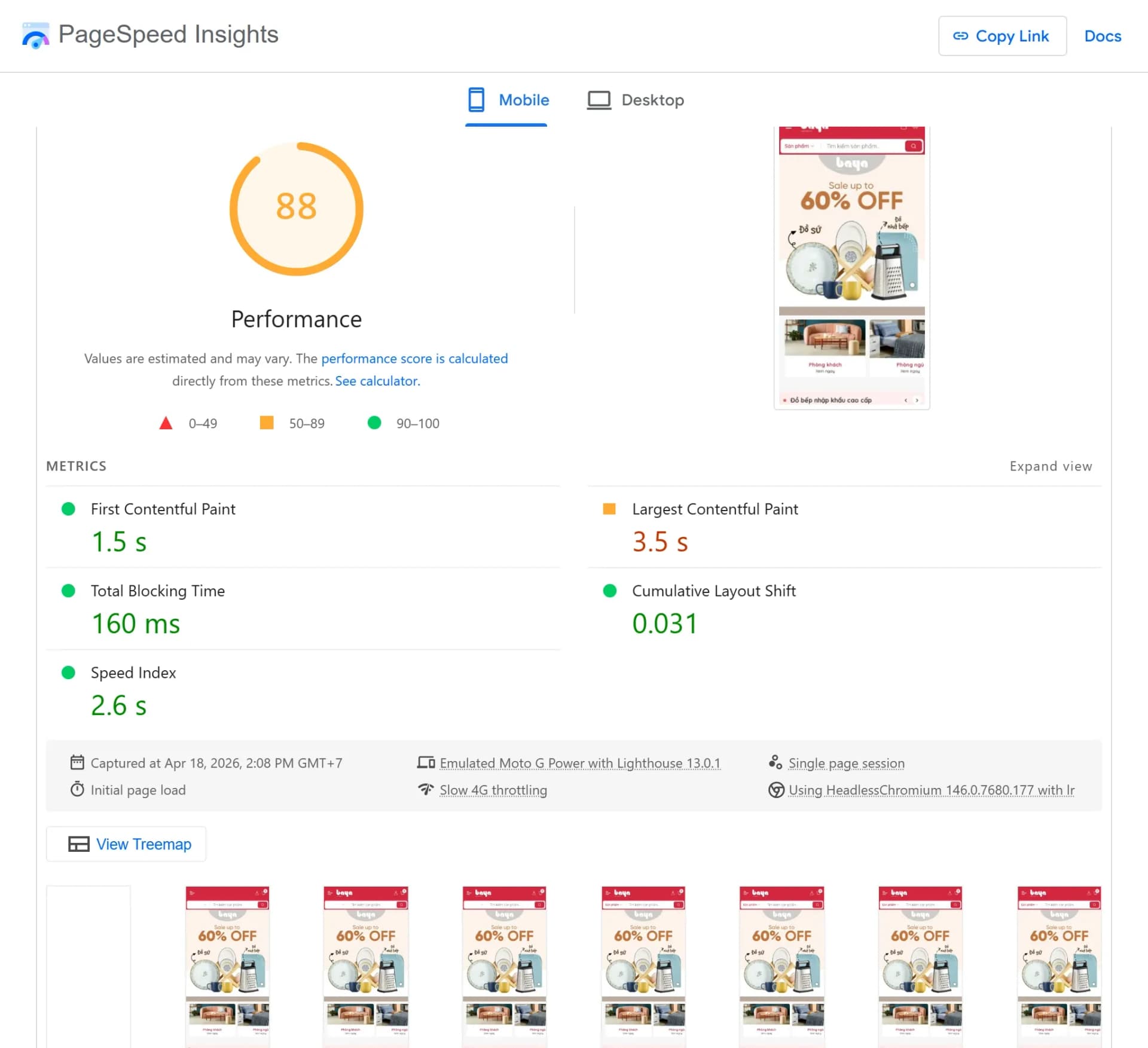Click the large page screenshot preview
1148x1048 pixels.
851,267
